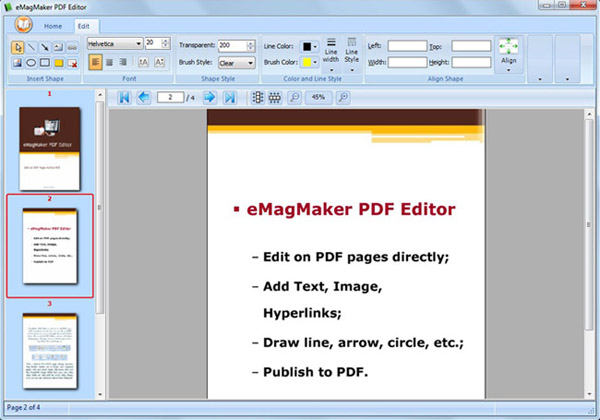The image size is (600, 420).
Task: Select the insert image tool
Action: point(17,62)
